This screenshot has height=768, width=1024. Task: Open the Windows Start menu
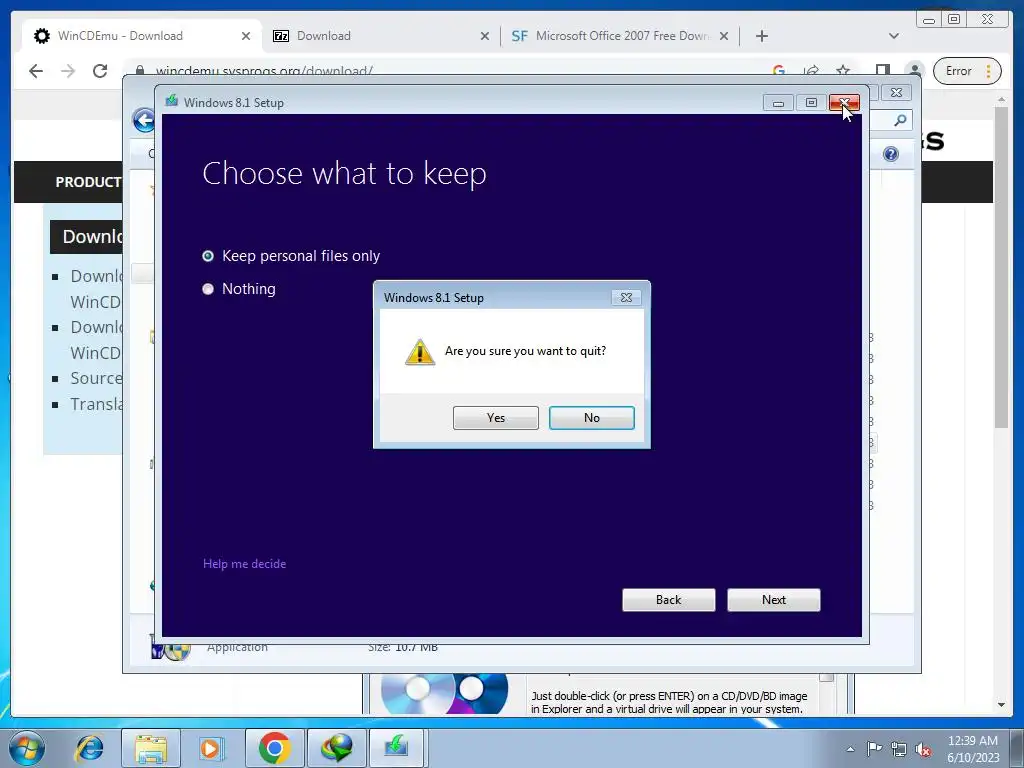click(x=27, y=748)
